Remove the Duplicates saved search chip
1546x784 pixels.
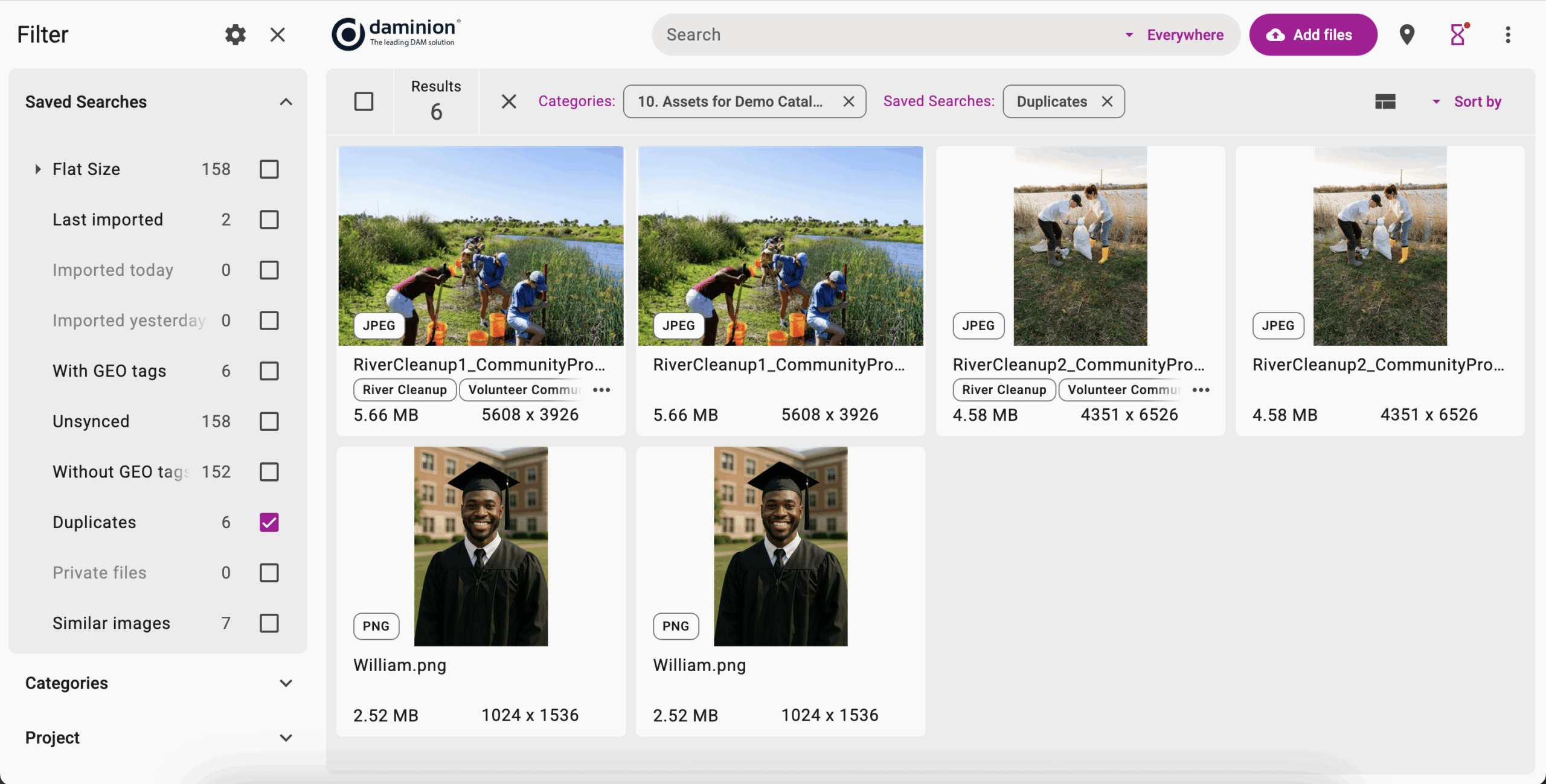[1107, 101]
